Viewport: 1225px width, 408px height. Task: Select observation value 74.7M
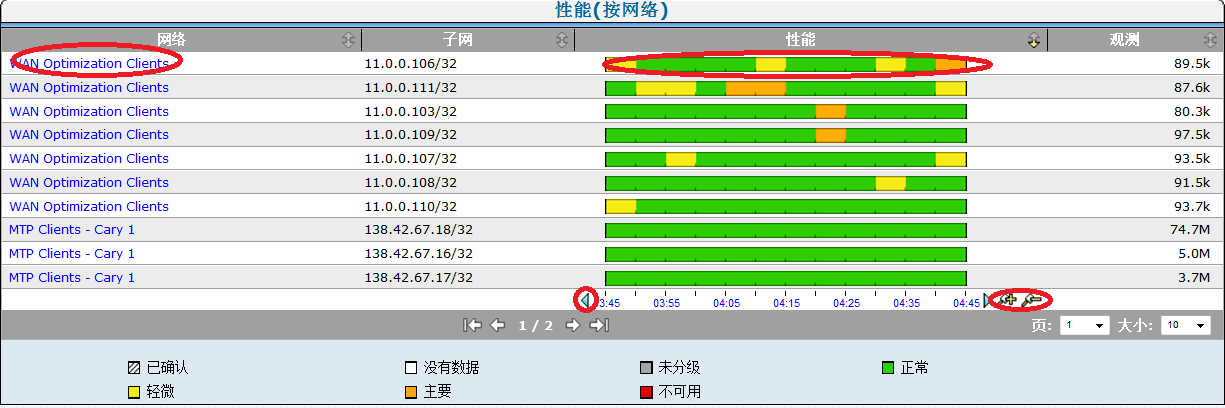1190,229
